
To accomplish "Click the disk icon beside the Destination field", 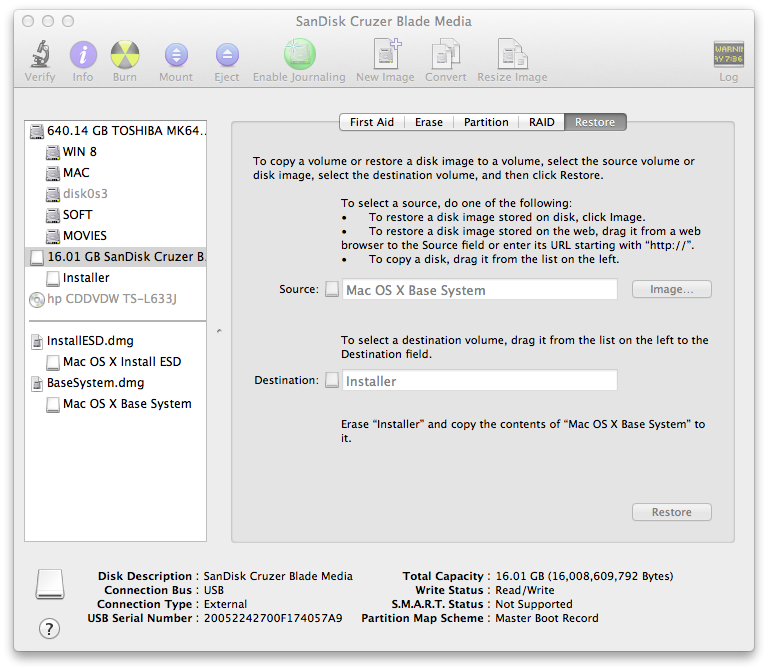I will pos(332,380).
